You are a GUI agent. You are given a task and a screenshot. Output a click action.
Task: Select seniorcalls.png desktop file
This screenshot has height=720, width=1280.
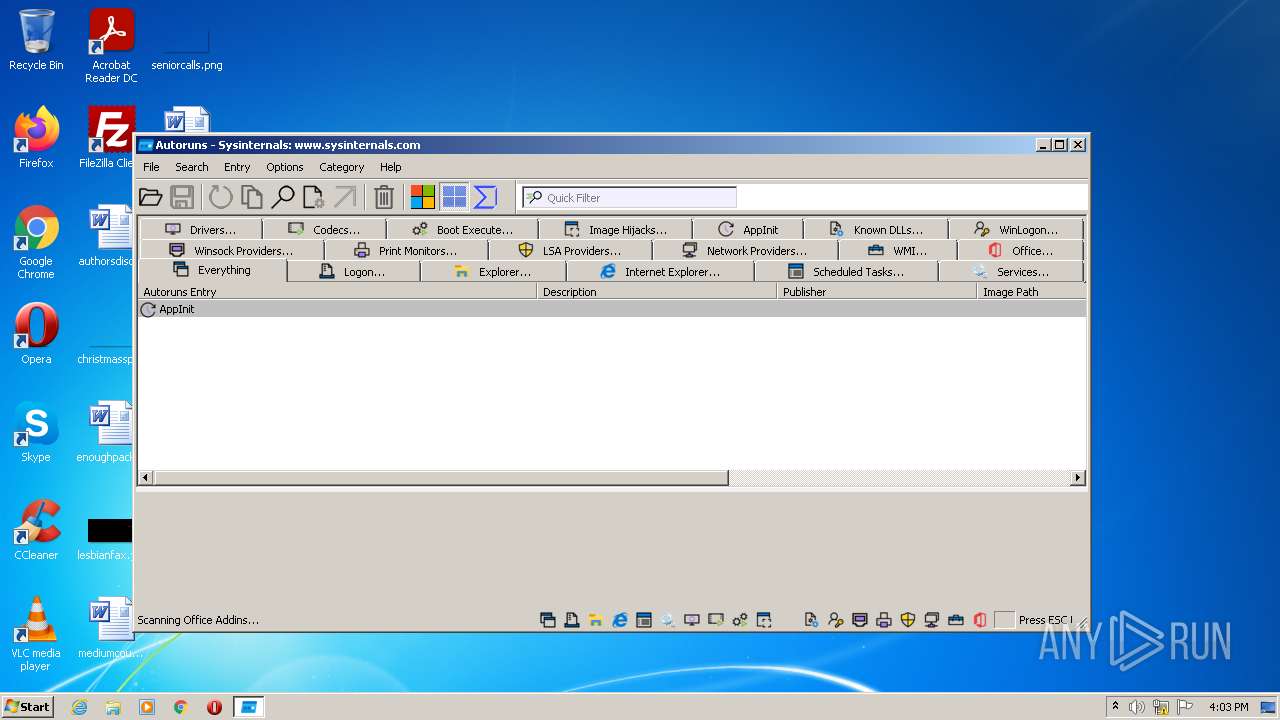tap(187, 46)
